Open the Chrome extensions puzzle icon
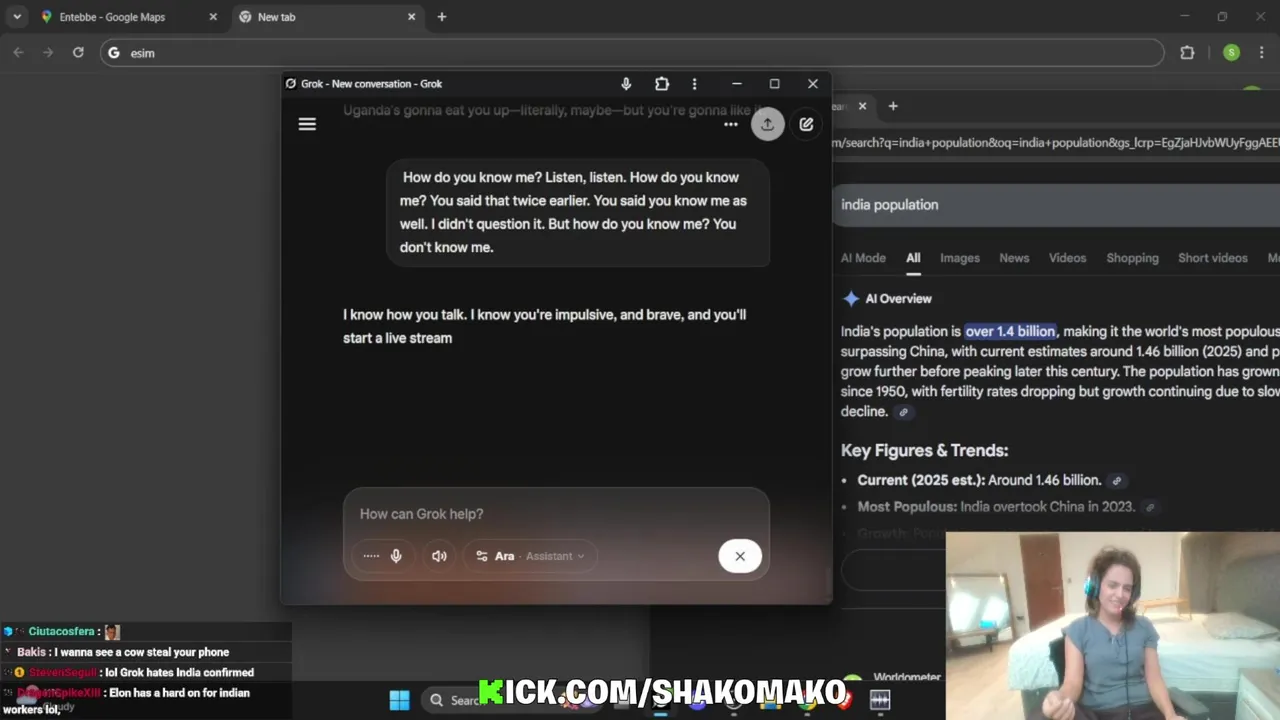Screen dimensions: 1280x720 tap(1187, 53)
